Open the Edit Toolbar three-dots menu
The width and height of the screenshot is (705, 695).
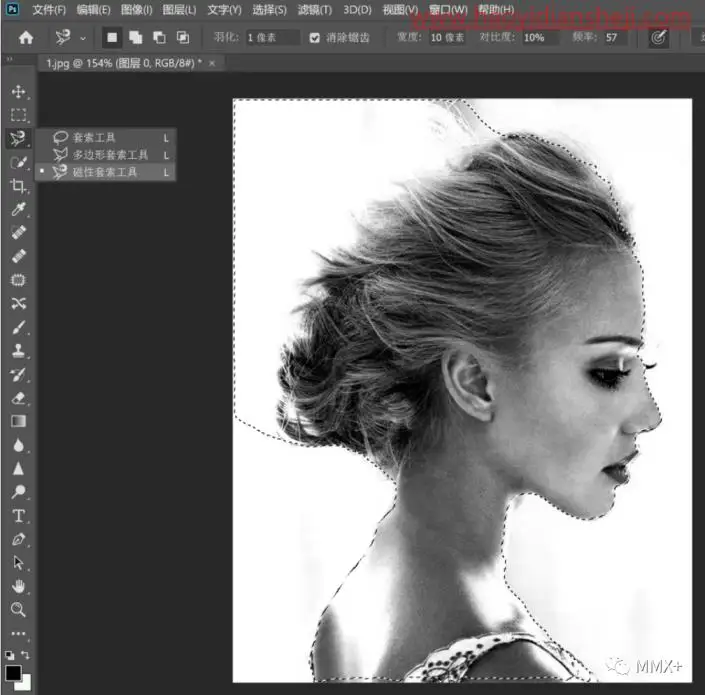coord(18,633)
